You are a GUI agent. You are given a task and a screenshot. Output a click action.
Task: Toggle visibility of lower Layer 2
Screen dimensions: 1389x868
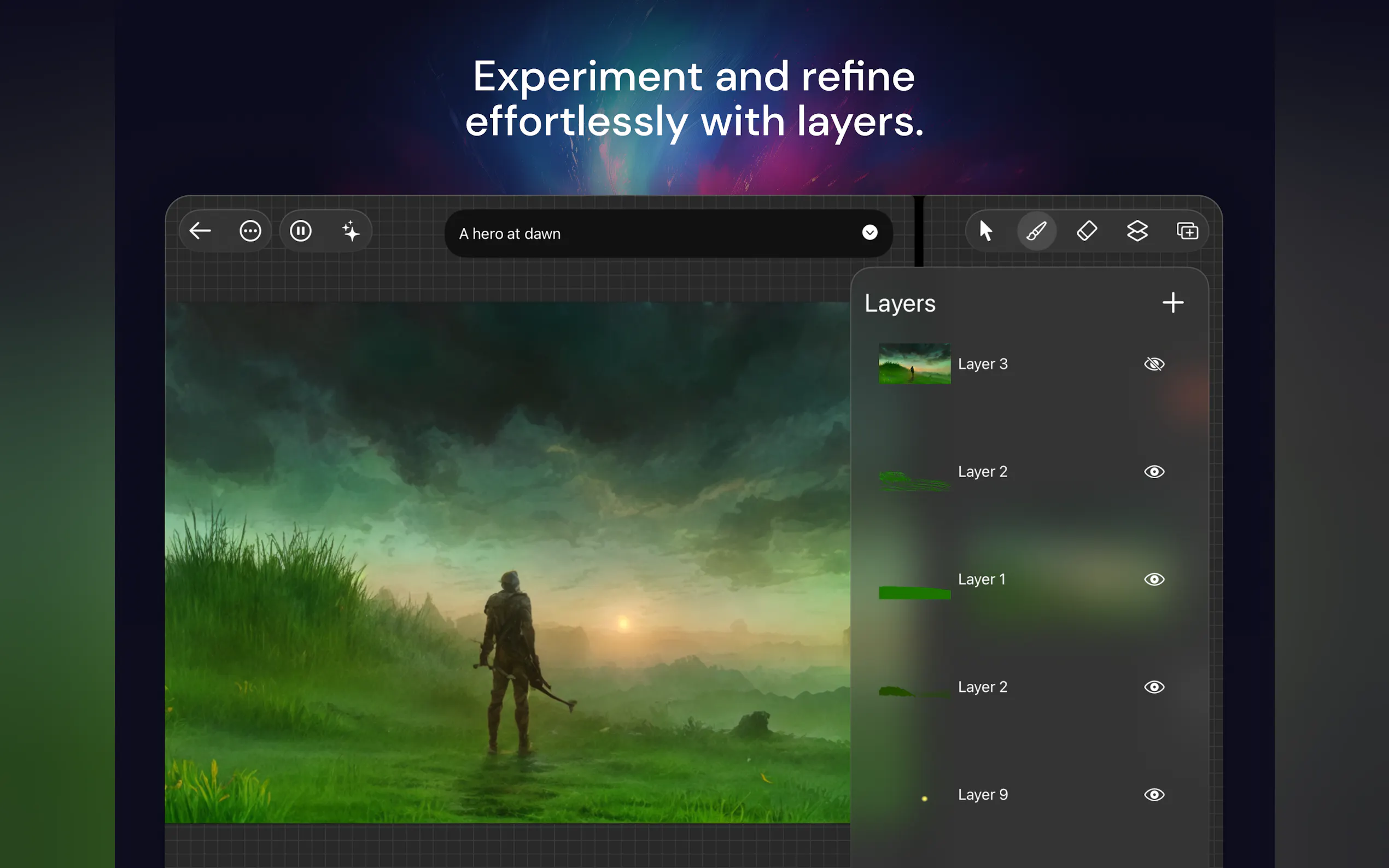pos(1153,687)
